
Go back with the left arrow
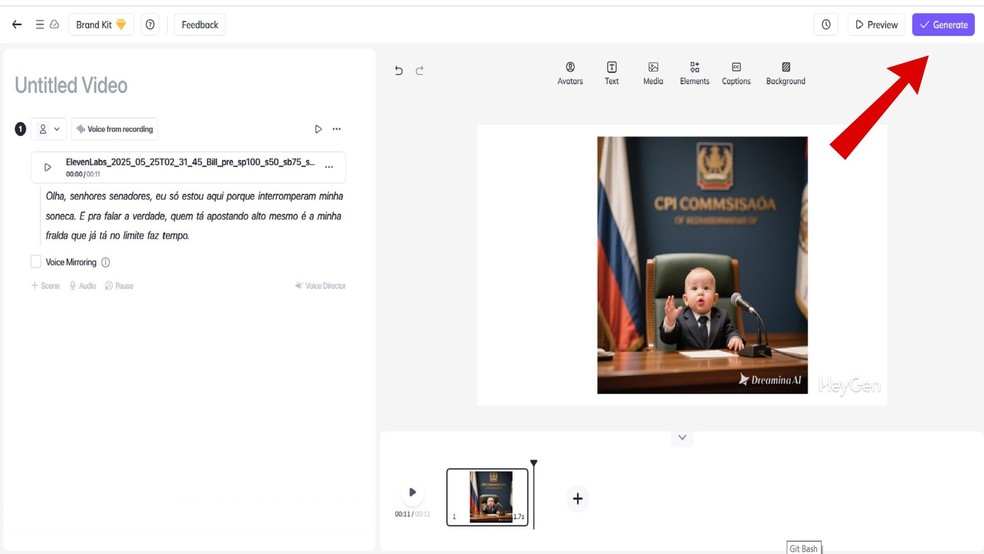17,24
